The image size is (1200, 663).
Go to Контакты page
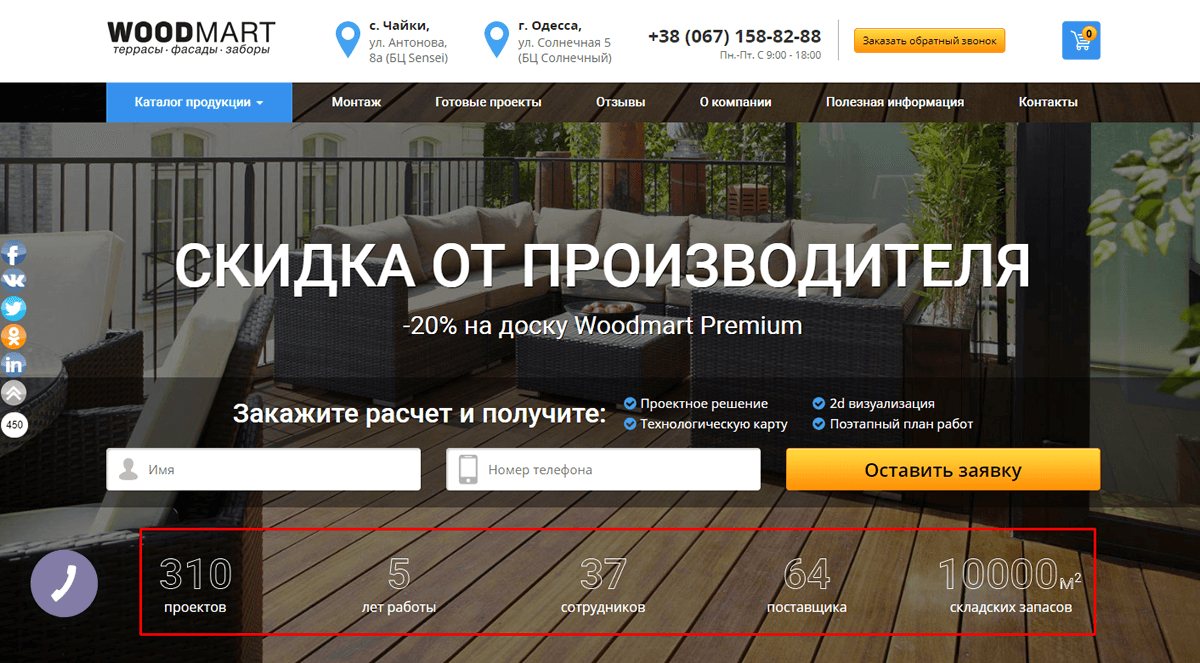(1048, 102)
